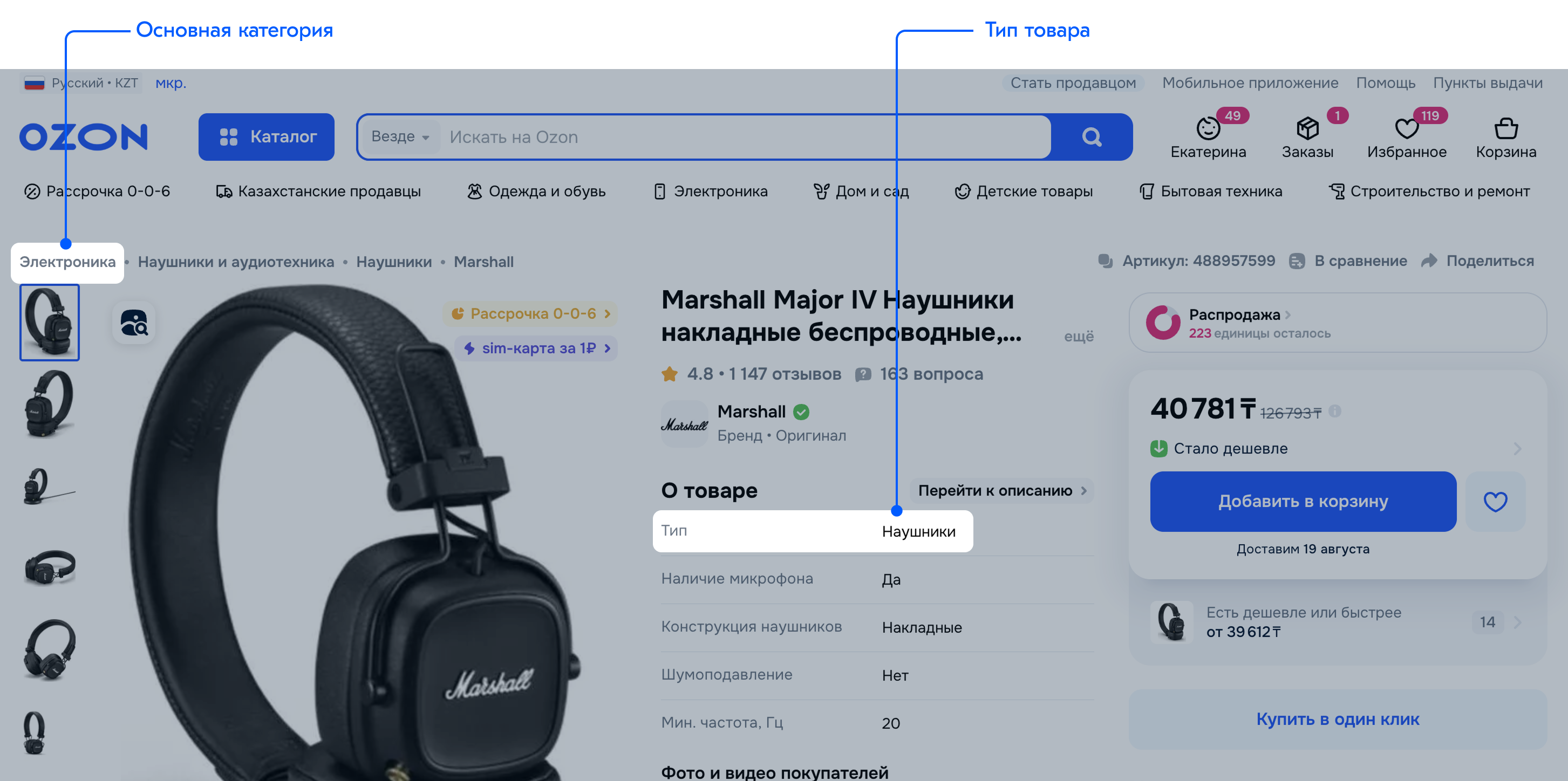Screen dimensions: 1568x781
Task: Select Бытовая техника category
Action: pyautogui.click(x=1210, y=191)
